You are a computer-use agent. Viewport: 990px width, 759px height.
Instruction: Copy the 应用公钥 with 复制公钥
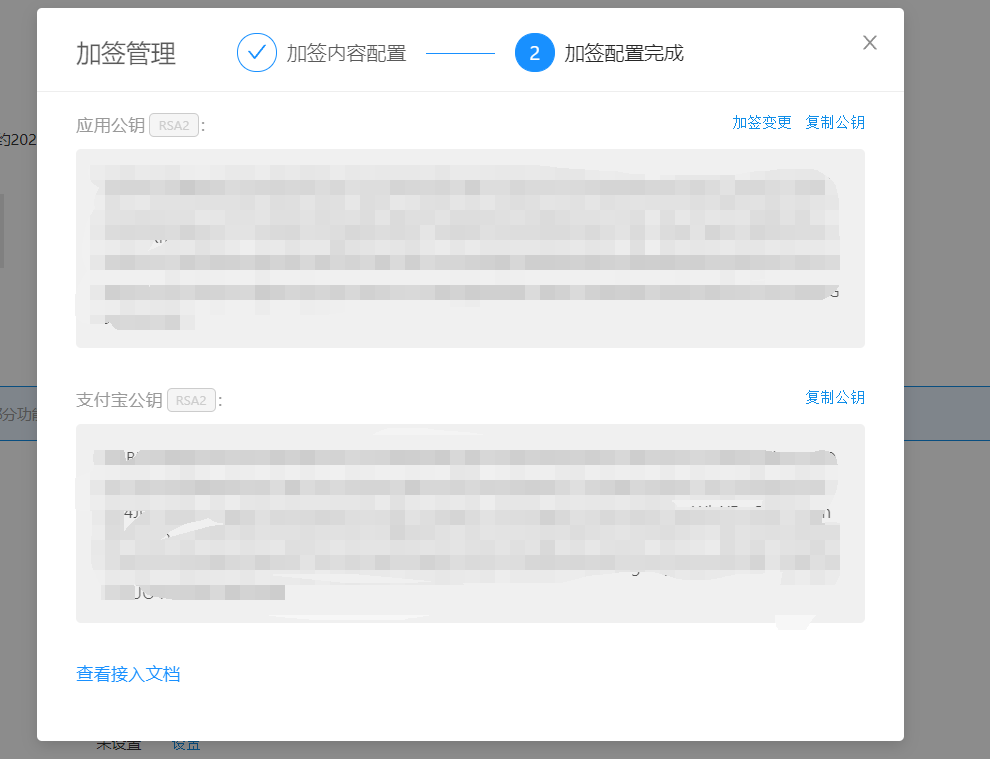835,123
